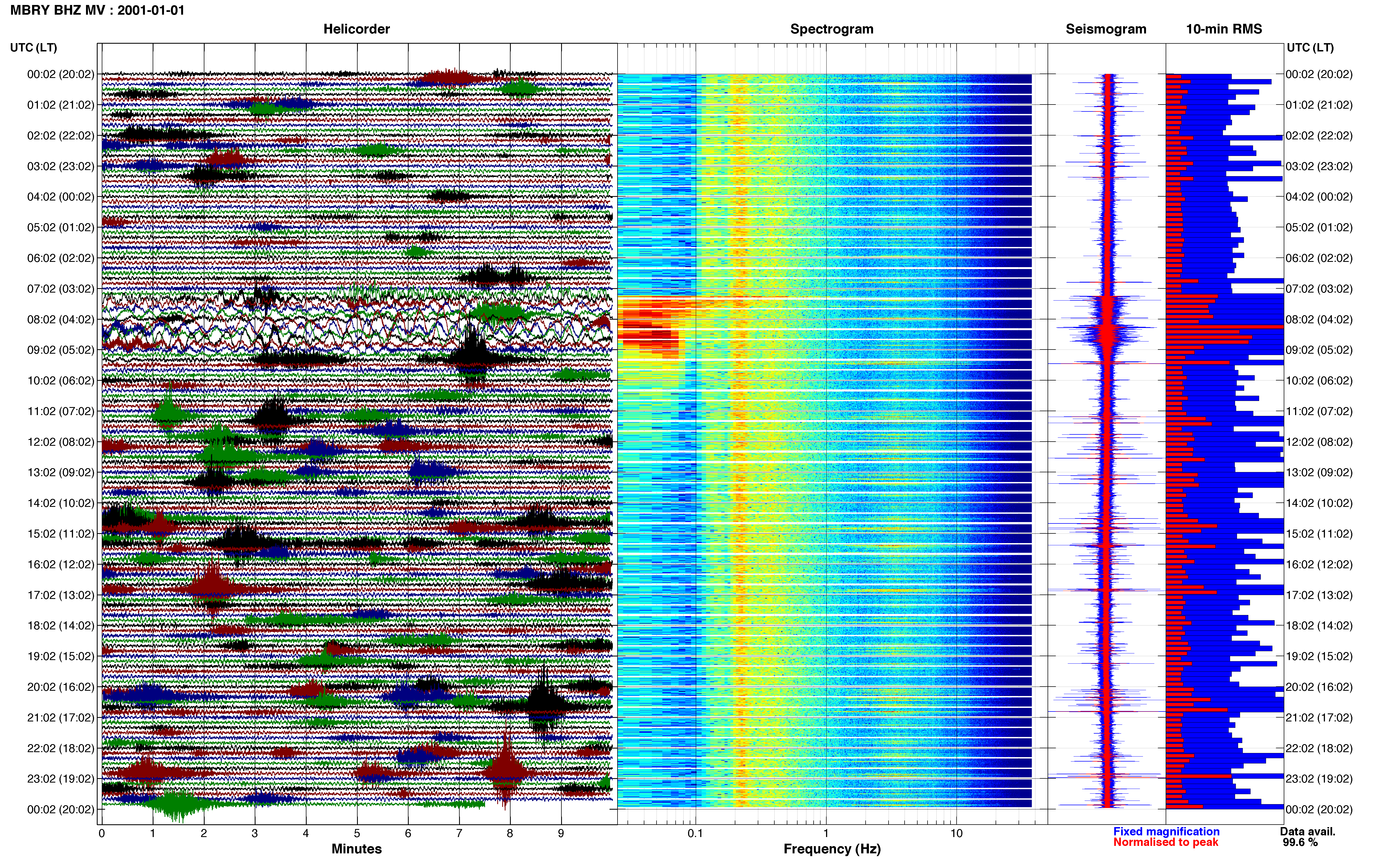Click left time label '17:02 (13:02)'

click(x=61, y=595)
